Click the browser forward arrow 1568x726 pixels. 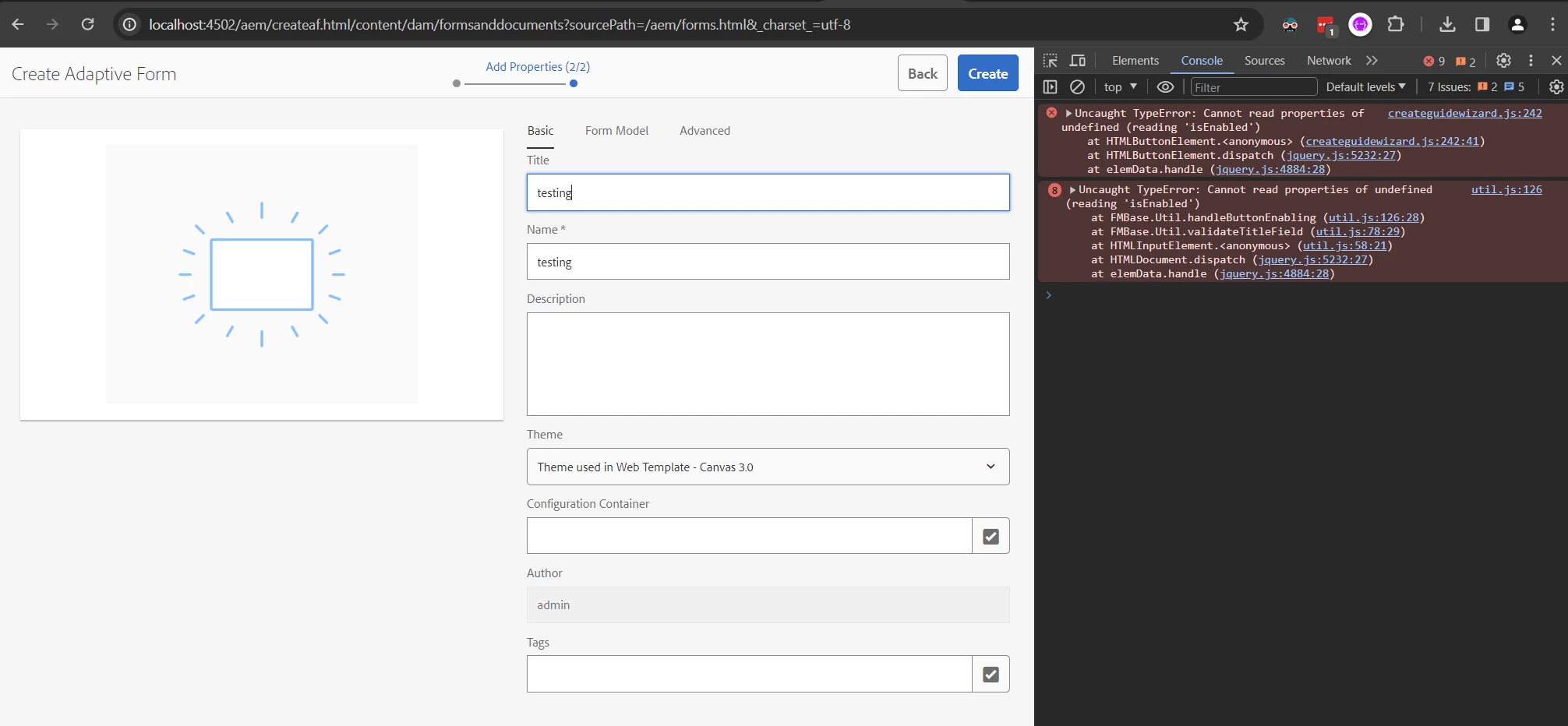click(52, 24)
